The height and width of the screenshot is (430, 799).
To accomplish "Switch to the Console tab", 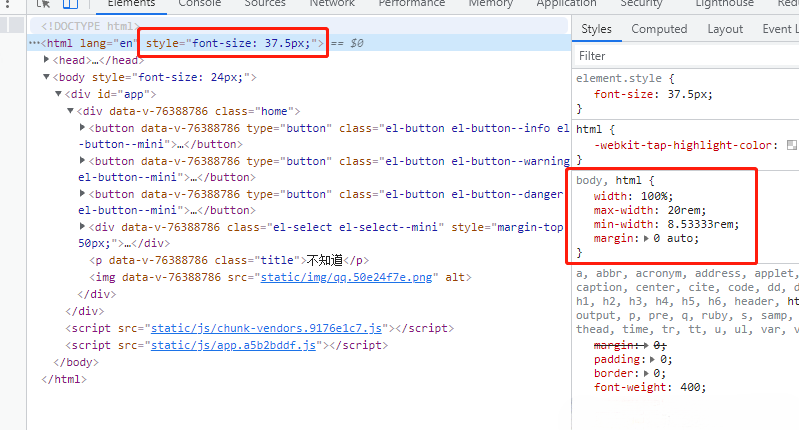I will (x=200, y=4).
